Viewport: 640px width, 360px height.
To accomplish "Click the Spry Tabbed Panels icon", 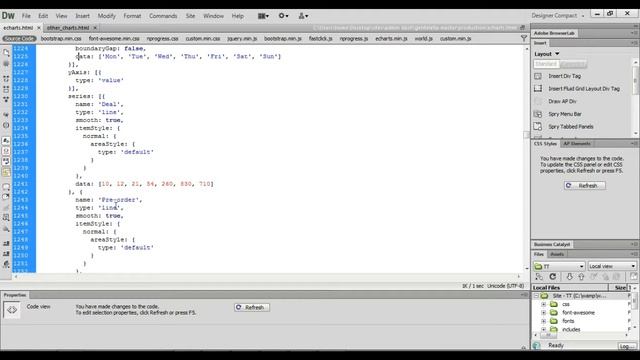I will pyautogui.click(x=538, y=127).
